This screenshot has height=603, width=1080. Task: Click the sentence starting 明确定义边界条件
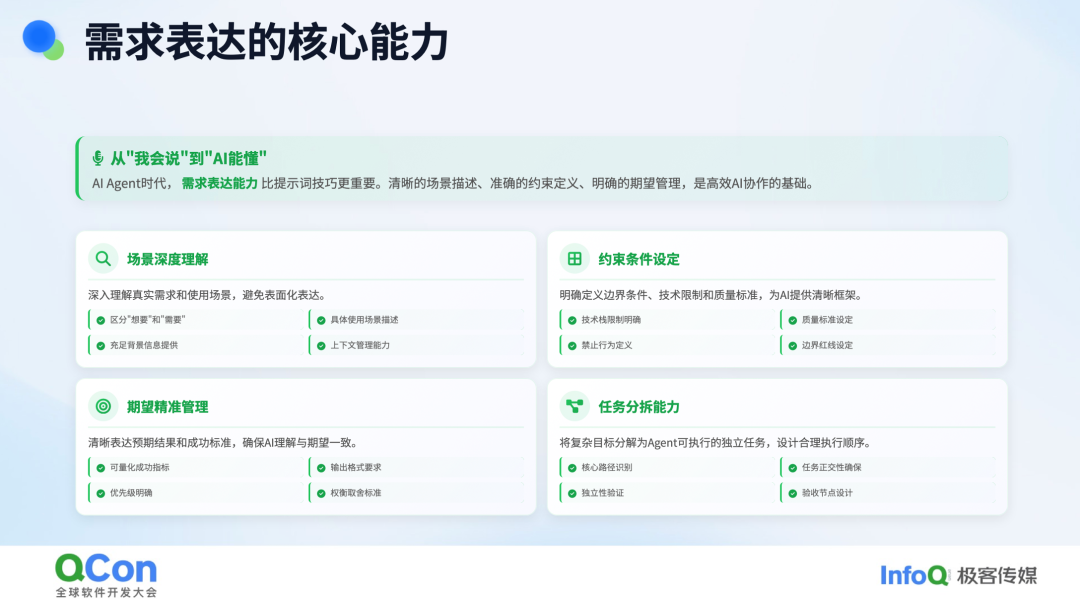tap(711, 295)
